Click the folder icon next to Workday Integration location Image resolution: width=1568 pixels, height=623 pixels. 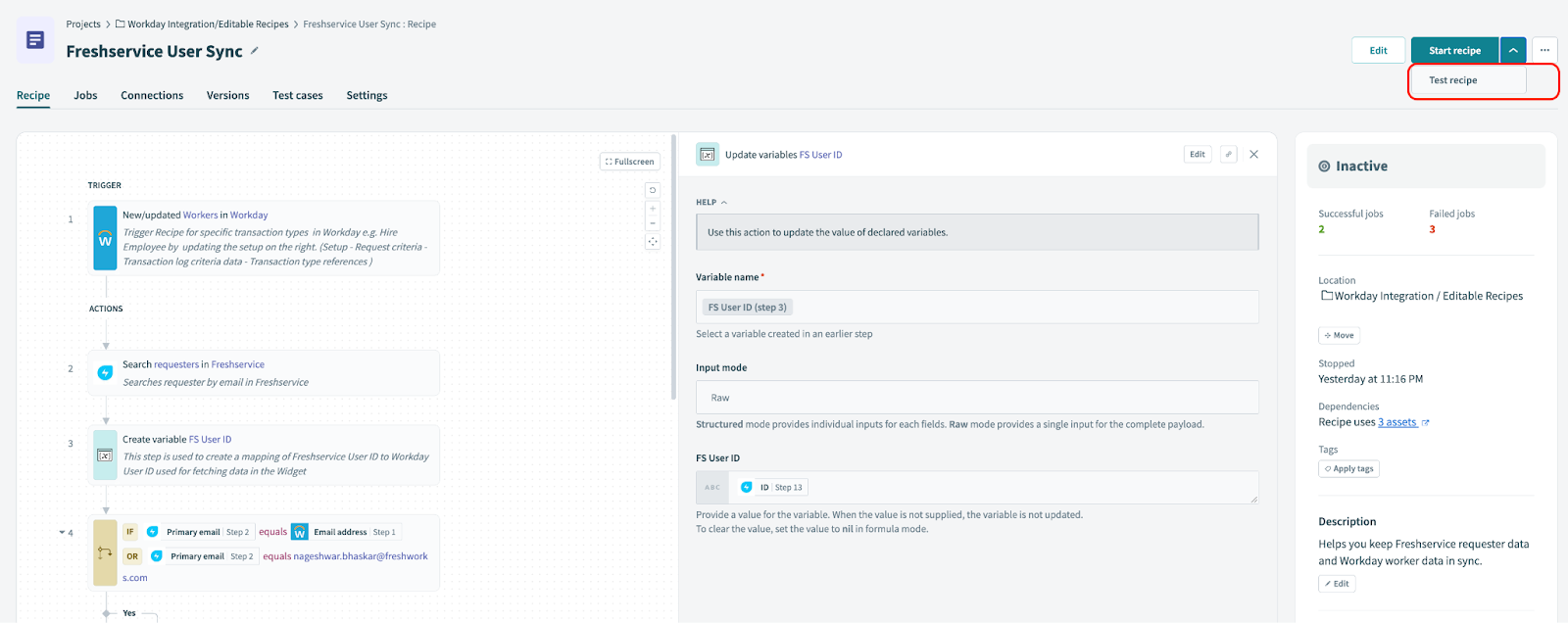[x=1326, y=296]
